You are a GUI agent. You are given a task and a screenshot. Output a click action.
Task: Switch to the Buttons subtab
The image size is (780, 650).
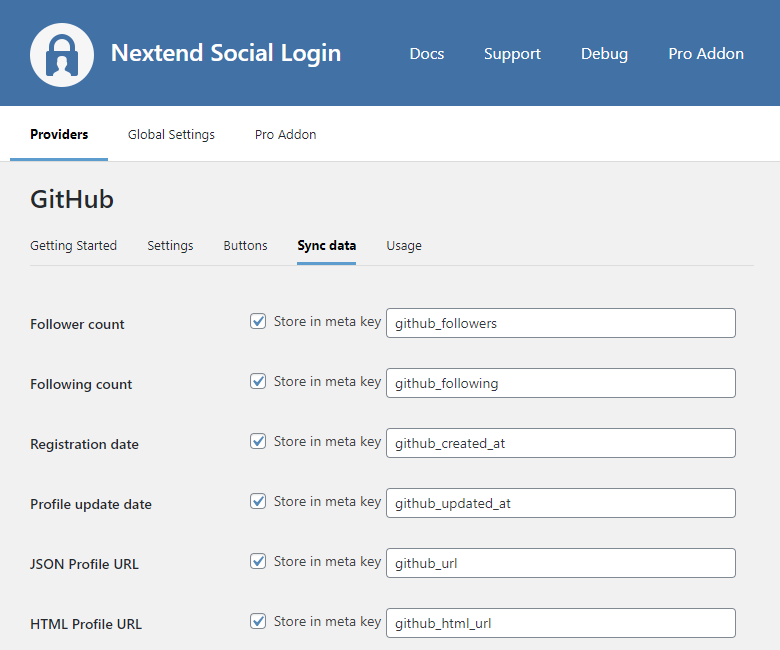click(245, 246)
